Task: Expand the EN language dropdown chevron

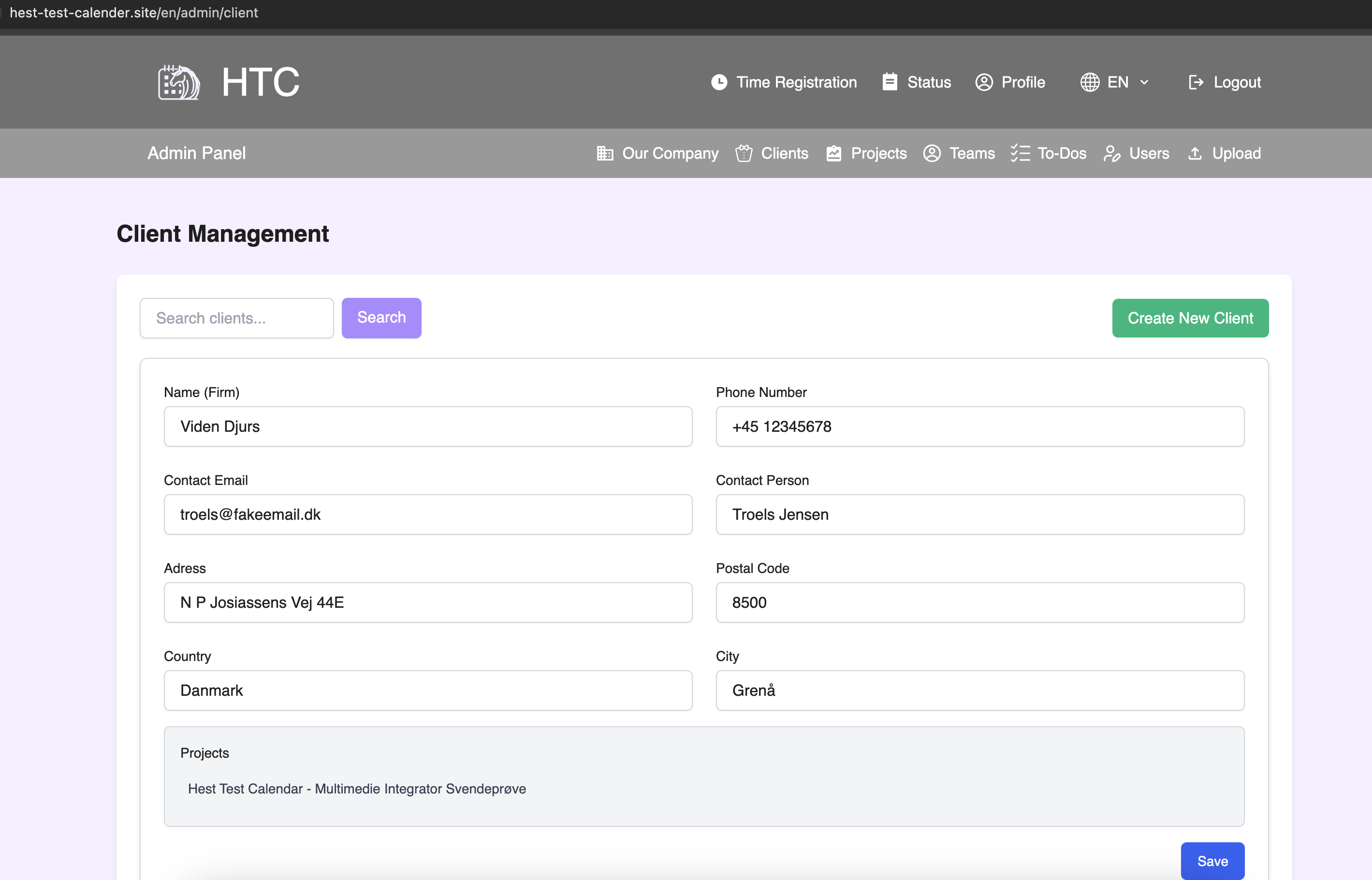Action: point(1144,82)
